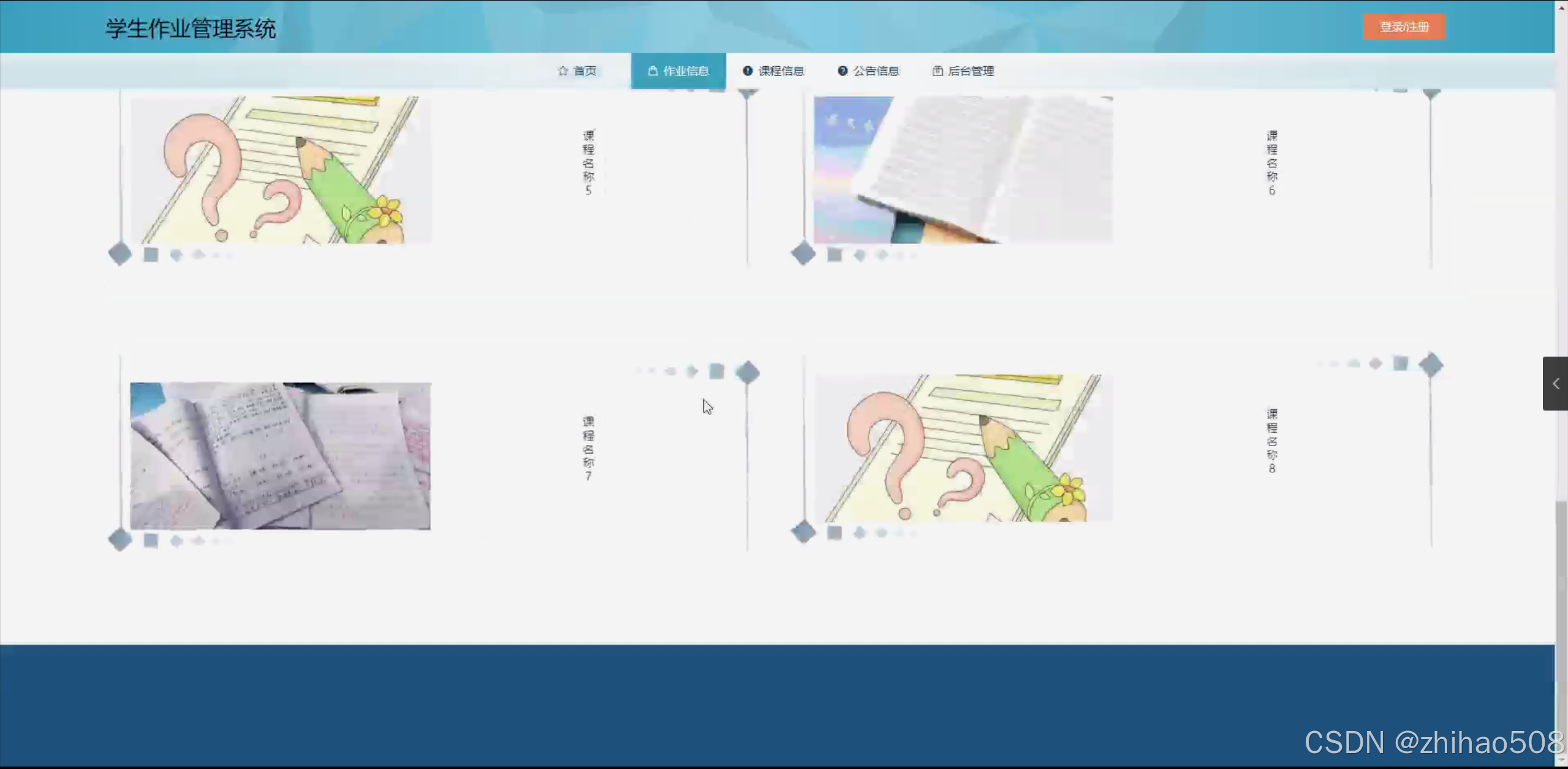Open the 课程名称6 notebook thumbnail
The height and width of the screenshot is (769, 1568).
tap(963, 170)
